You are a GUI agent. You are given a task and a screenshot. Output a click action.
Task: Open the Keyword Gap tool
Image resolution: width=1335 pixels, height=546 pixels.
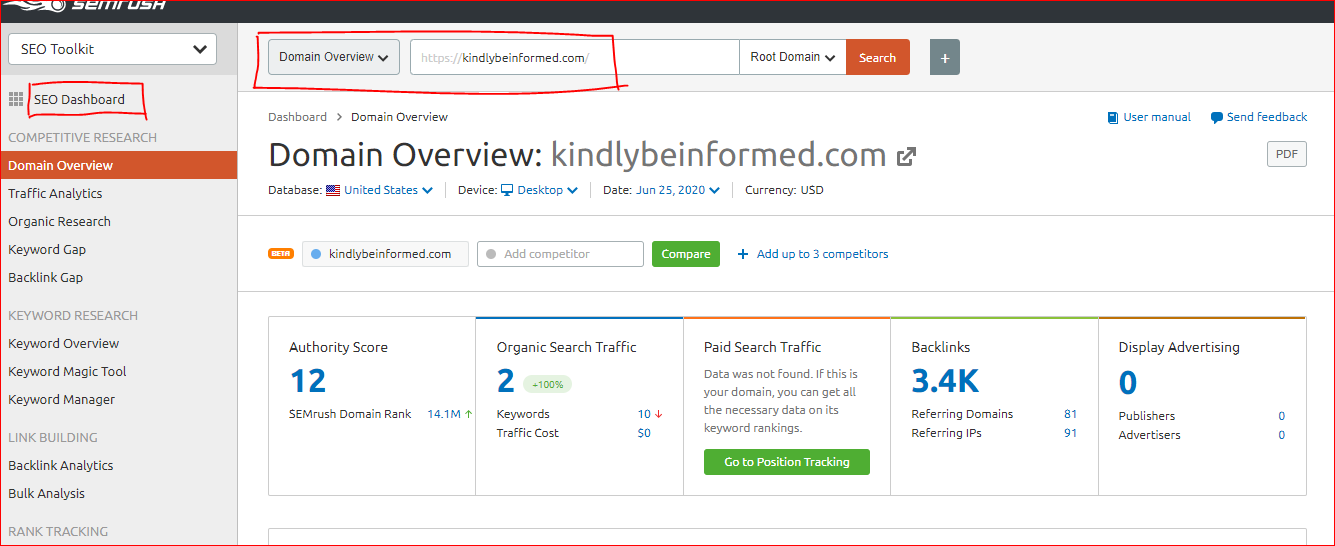tap(47, 249)
